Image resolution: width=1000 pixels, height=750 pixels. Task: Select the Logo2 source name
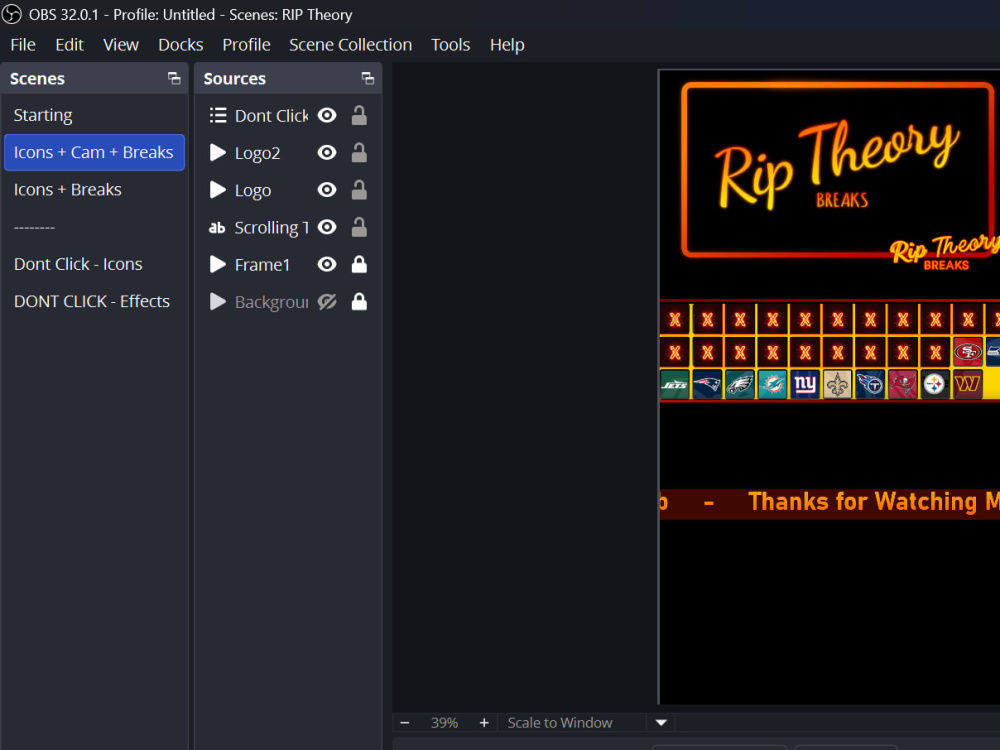pyautogui.click(x=257, y=154)
